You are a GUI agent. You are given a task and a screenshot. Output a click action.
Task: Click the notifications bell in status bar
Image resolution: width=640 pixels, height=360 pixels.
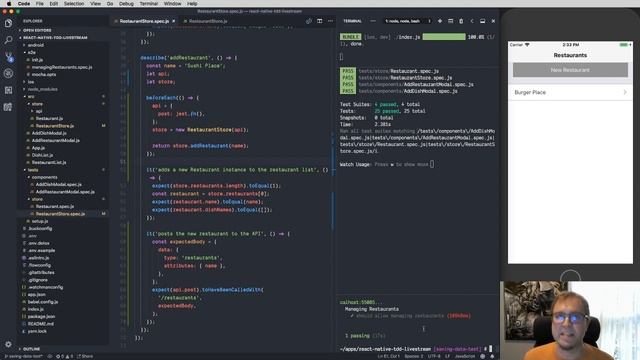coord(492,356)
